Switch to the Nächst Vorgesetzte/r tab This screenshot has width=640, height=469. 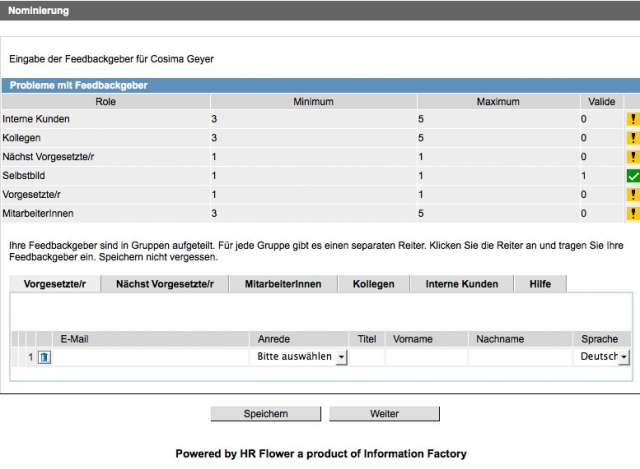(165, 284)
